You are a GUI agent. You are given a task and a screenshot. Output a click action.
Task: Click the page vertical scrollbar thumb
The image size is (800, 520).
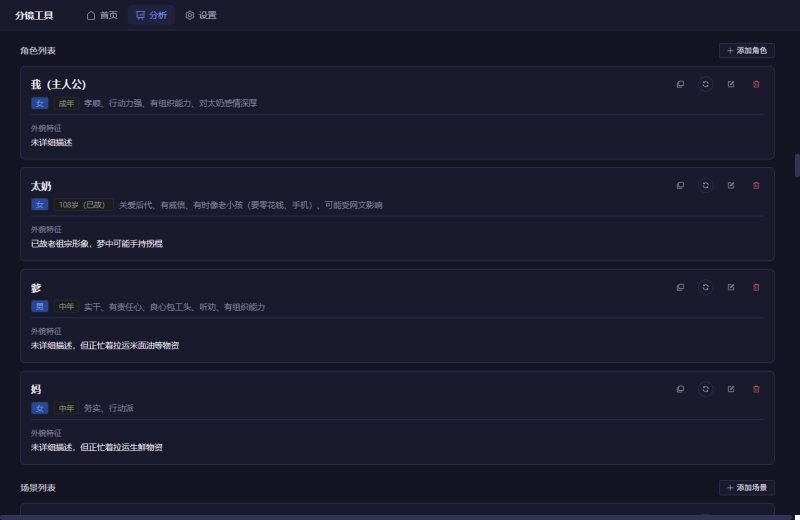[796, 165]
